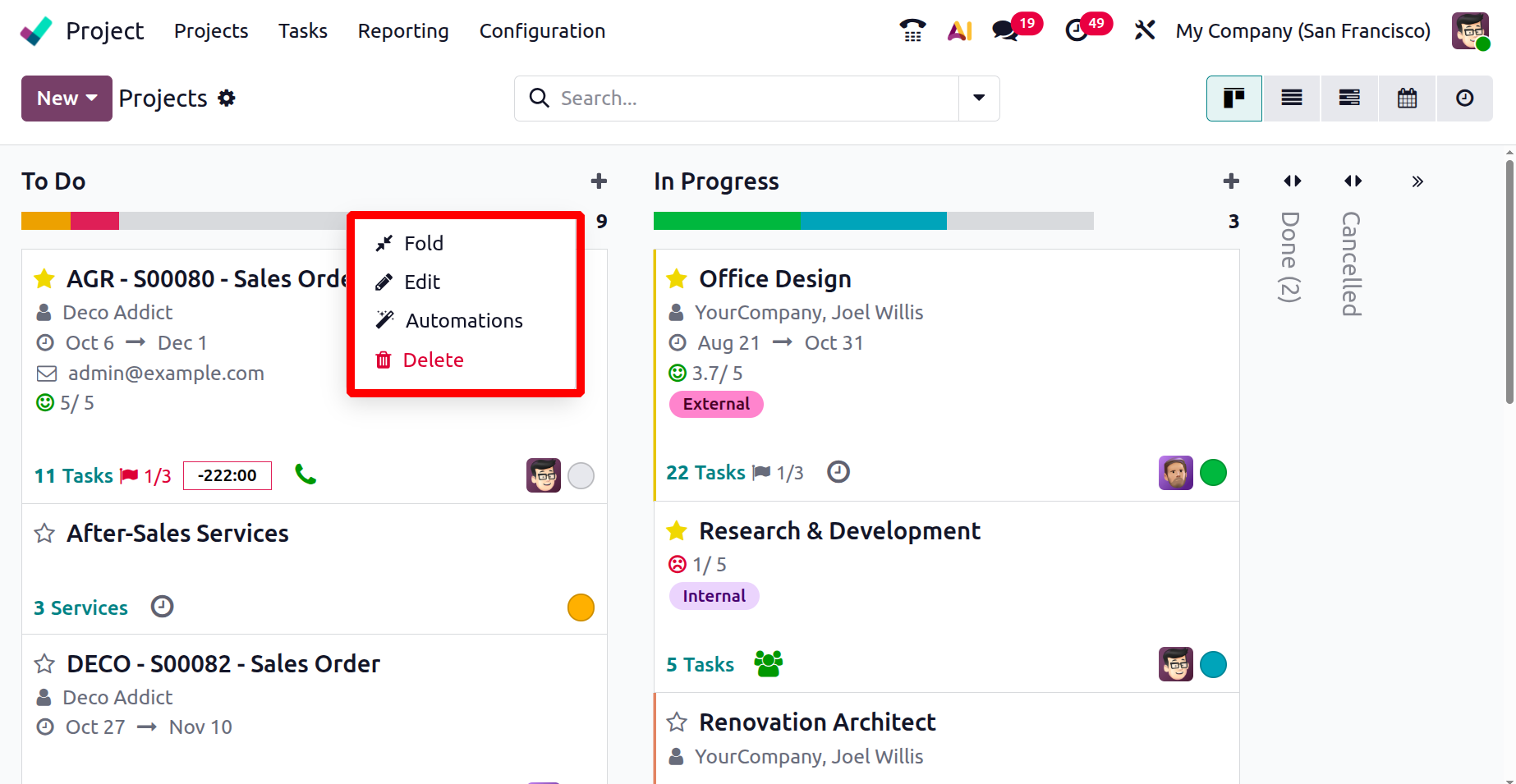The image size is (1516, 784).
Task: Open the conversations messages icon
Action: (x=1005, y=30)
